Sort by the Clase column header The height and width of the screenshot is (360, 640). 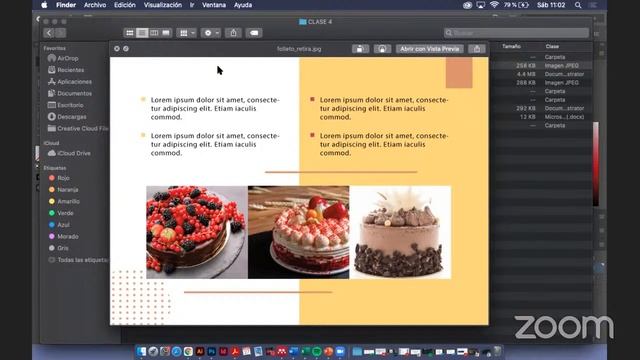552,47
